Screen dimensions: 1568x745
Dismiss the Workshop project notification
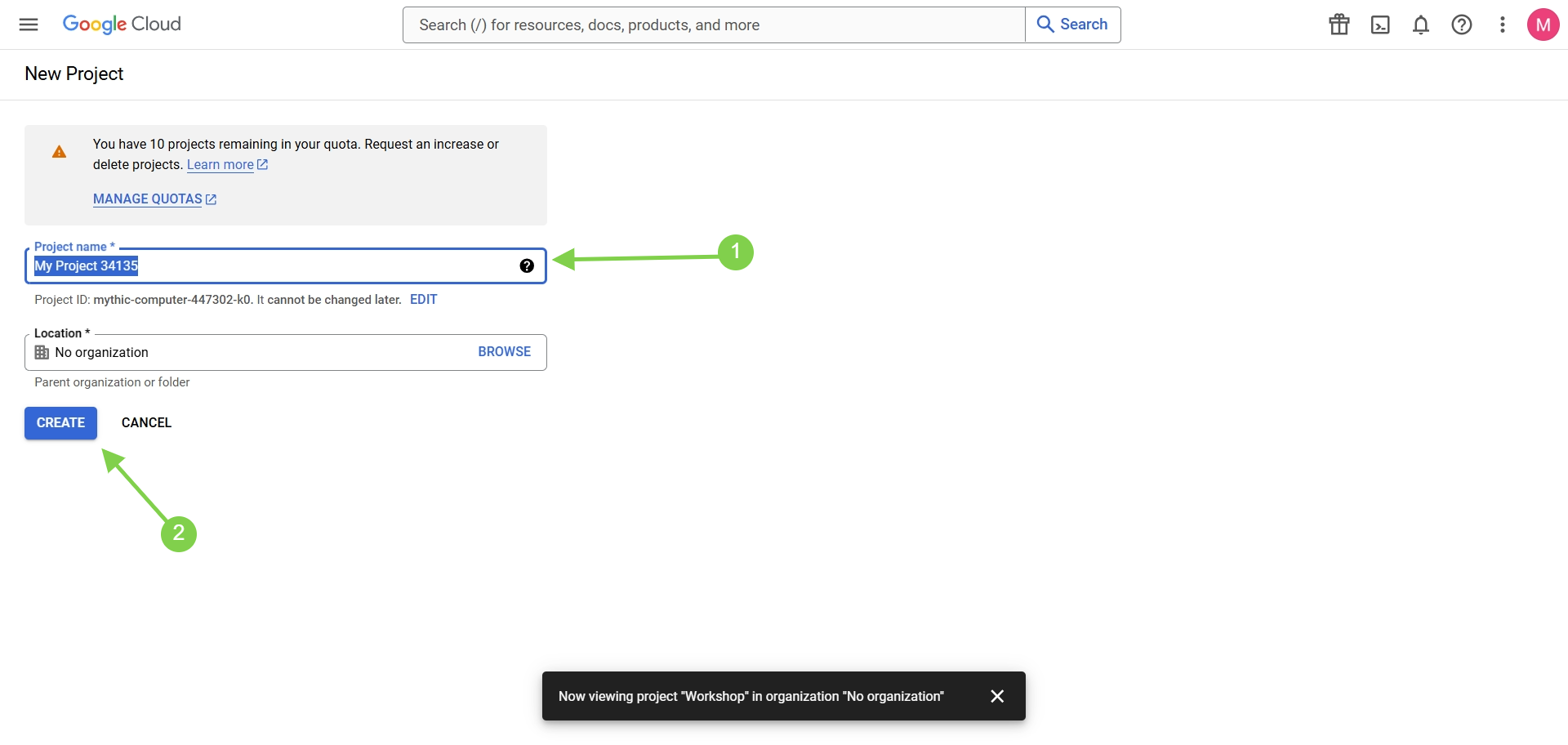pyautogui.click(x=997, y=696)
